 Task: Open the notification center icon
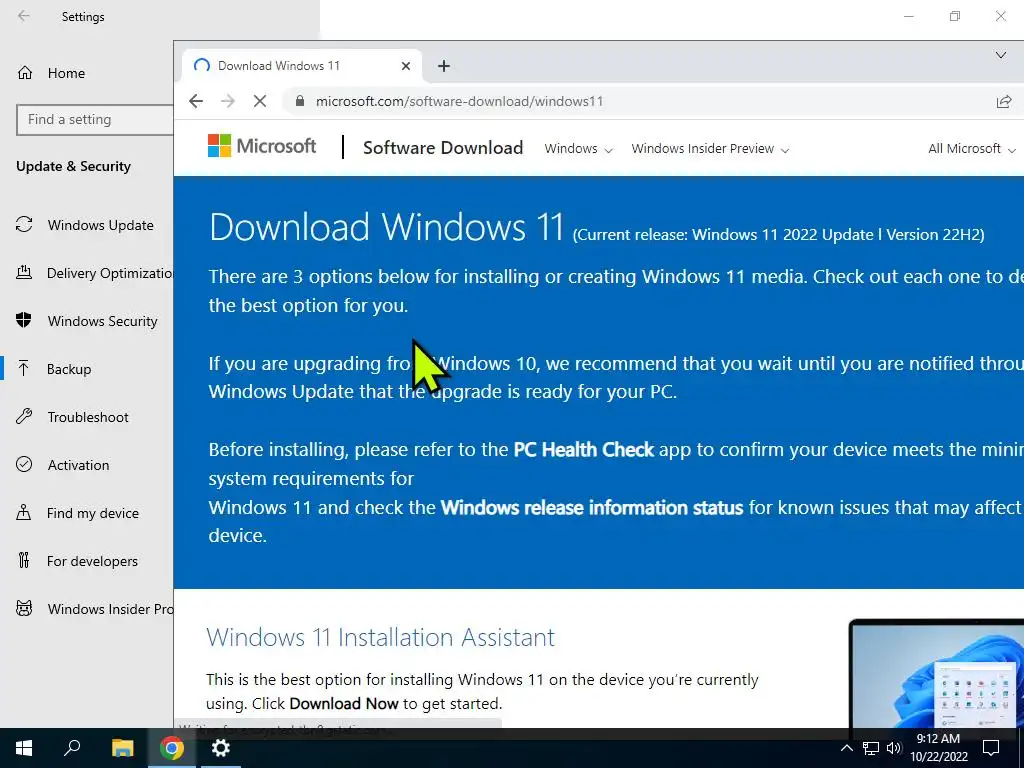pyautogui.click(x=991, y=748)
